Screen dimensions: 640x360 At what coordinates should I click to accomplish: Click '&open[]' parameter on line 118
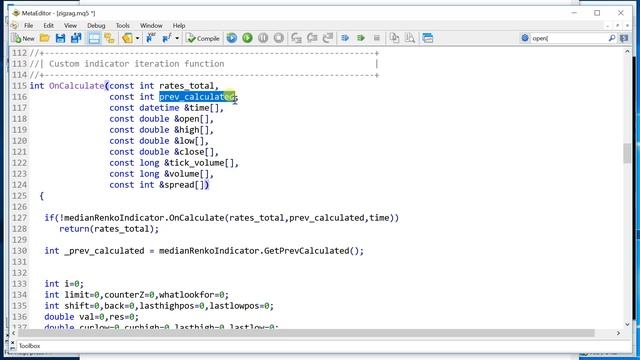(x=192, y=119)
